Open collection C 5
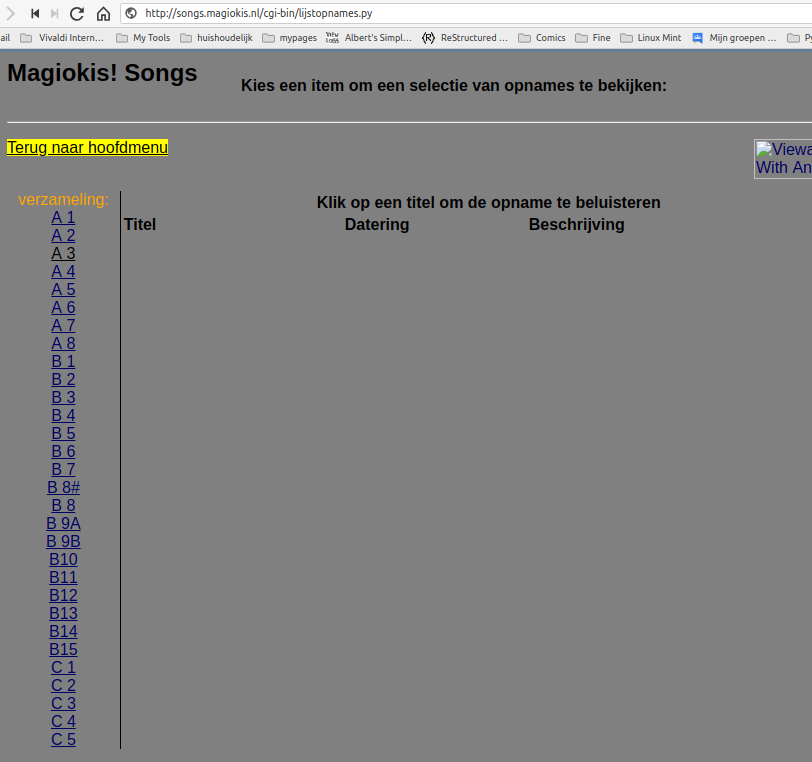The image size is (812, 762). click(63, 740)
